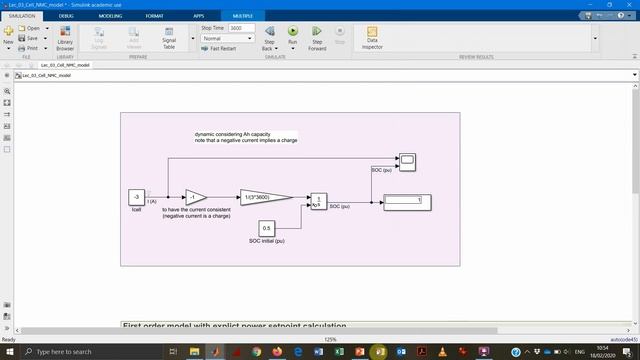Click the autocode45 solver link in status bar
This screenshot has height=360, width=640.
coord(624,340)
